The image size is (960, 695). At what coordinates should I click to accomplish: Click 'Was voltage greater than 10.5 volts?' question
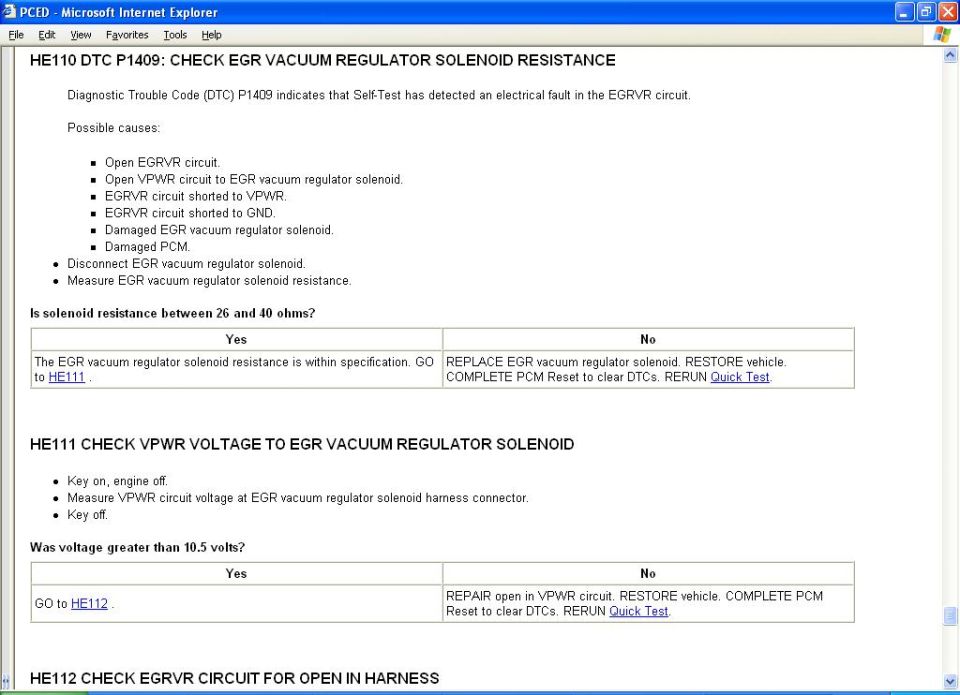tap(137, 547)
